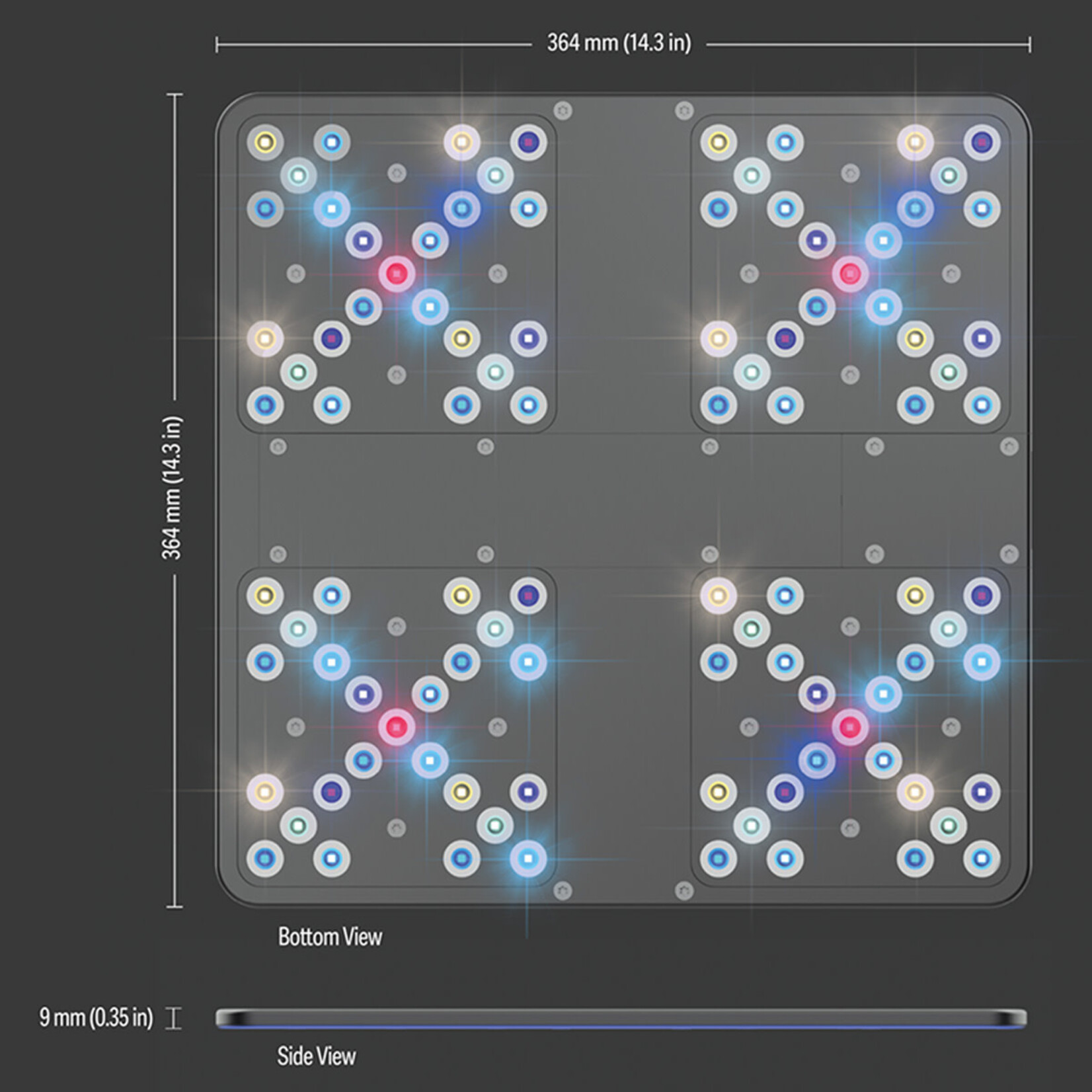Click the Bottom View caption
This screenshot has height=1092, width=1092.
(x=330, y=937)
